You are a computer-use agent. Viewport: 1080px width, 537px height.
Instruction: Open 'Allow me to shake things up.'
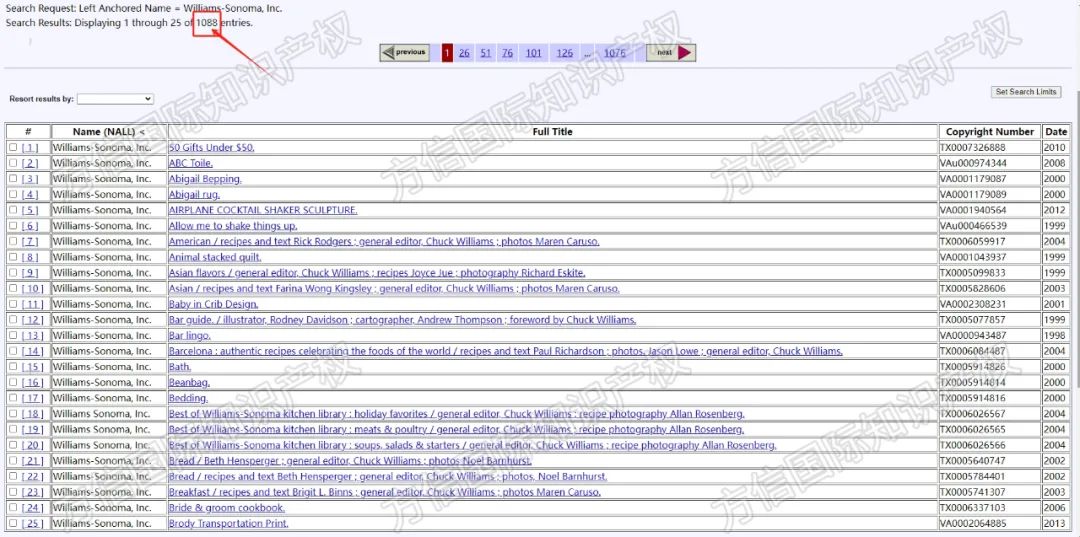[233, 226]
